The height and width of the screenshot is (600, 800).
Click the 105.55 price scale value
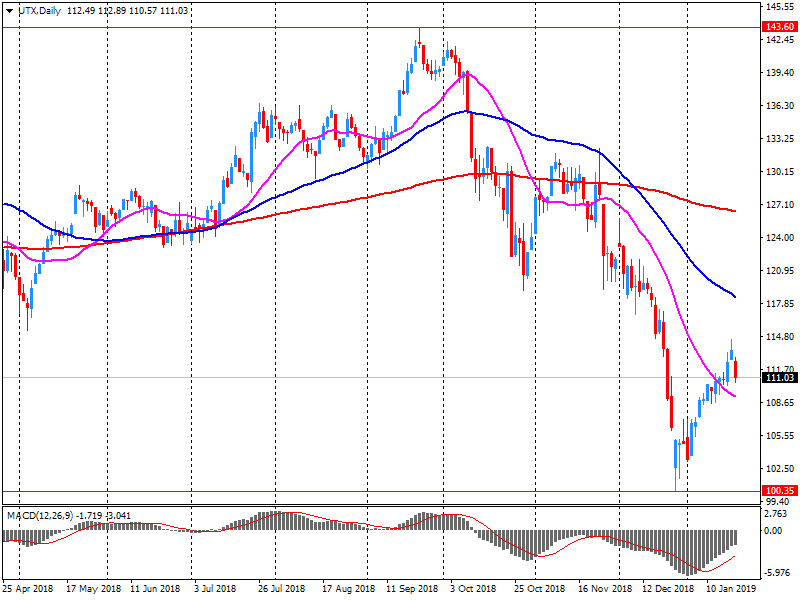pos(781,436)
